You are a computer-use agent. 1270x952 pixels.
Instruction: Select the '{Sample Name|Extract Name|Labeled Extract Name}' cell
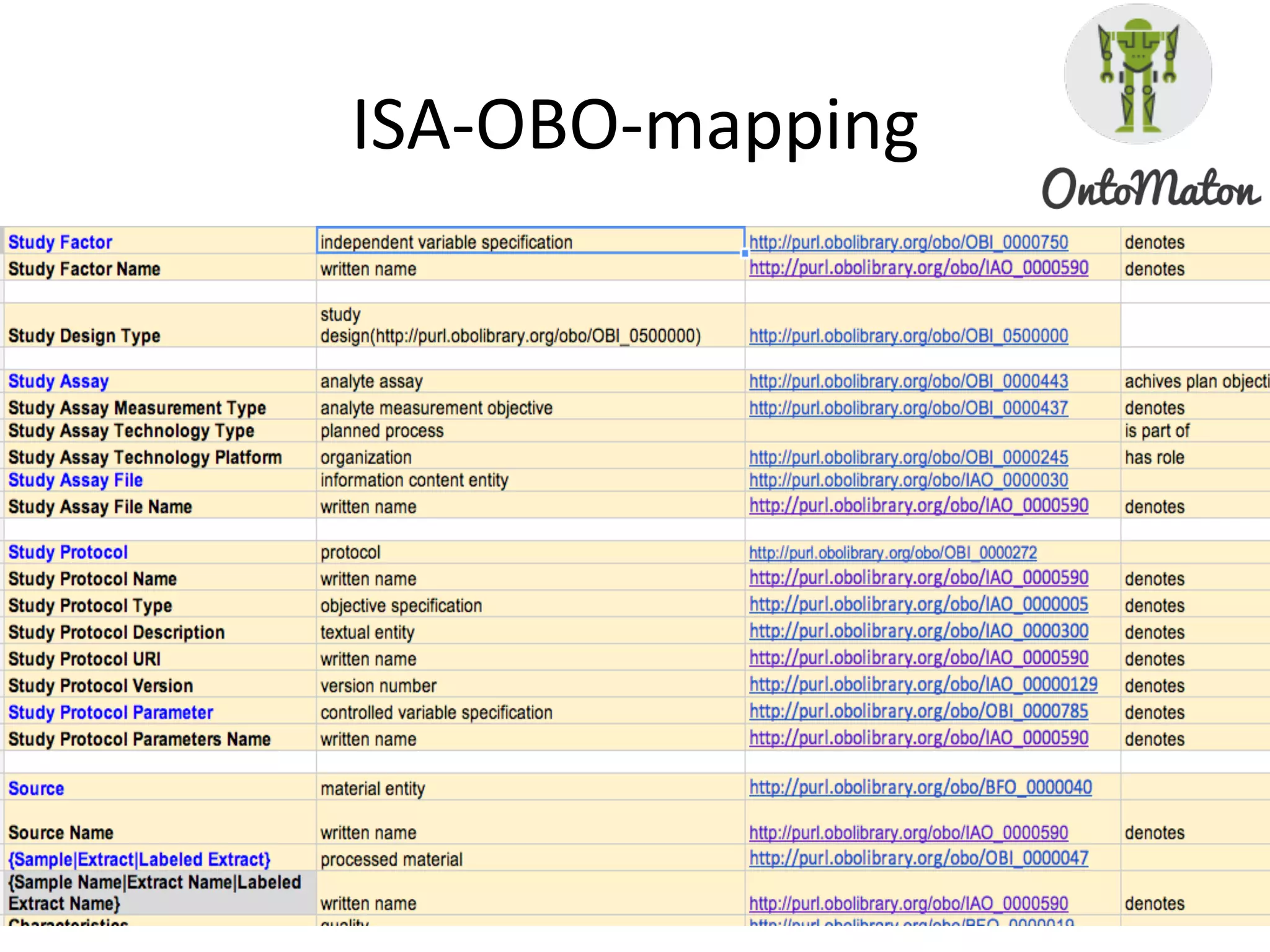160,893
